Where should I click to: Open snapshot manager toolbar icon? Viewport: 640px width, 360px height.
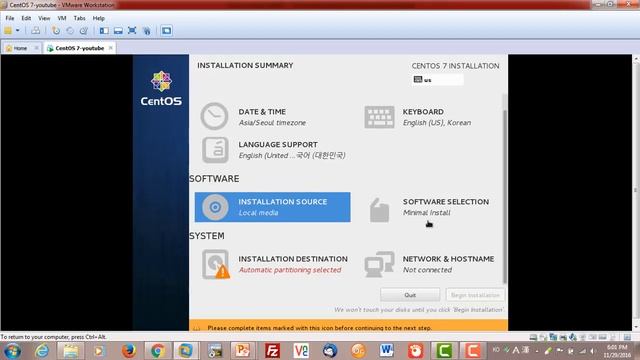(x=84, y=31)
